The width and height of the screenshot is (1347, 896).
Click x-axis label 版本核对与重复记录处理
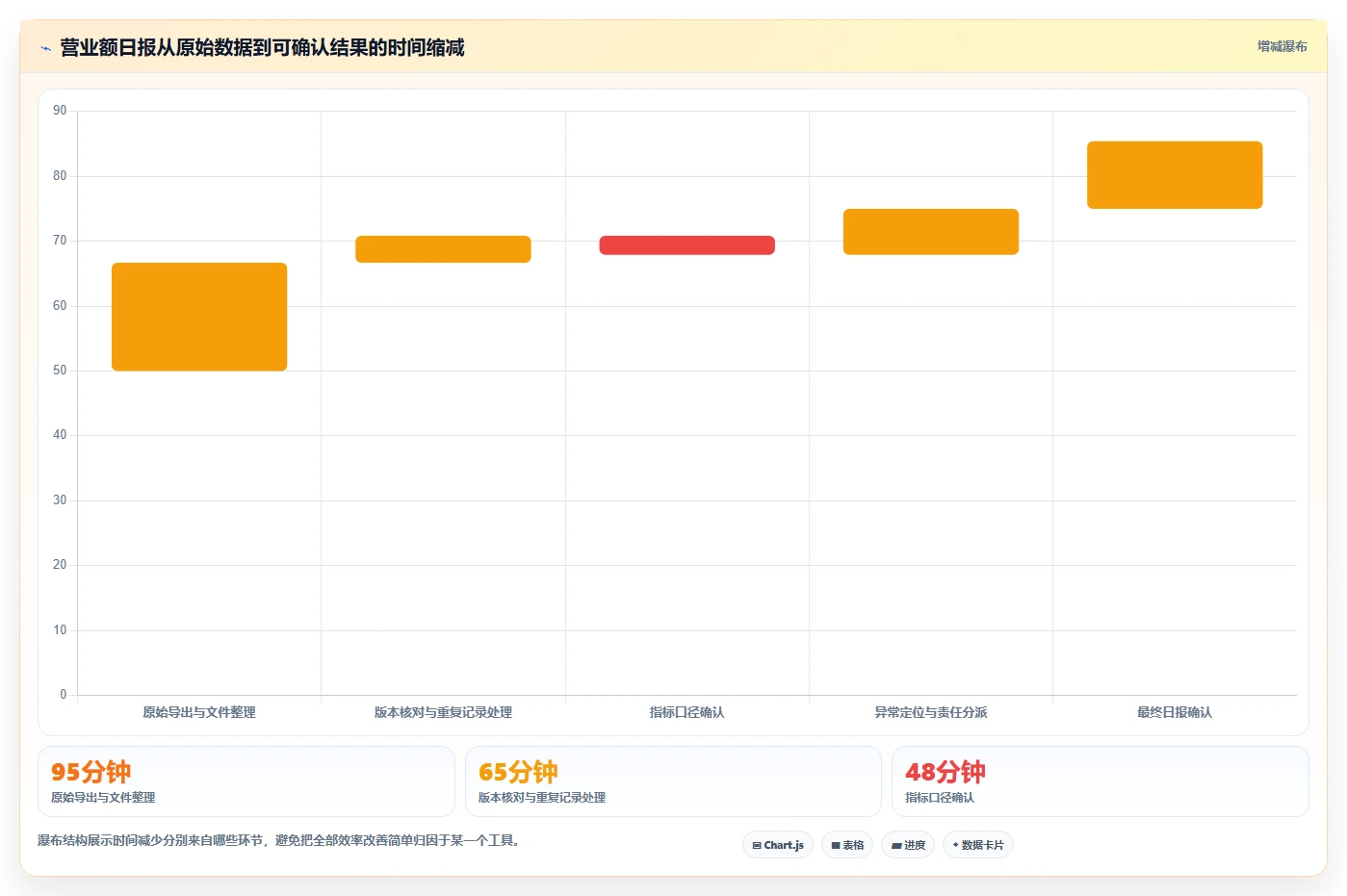443,712
